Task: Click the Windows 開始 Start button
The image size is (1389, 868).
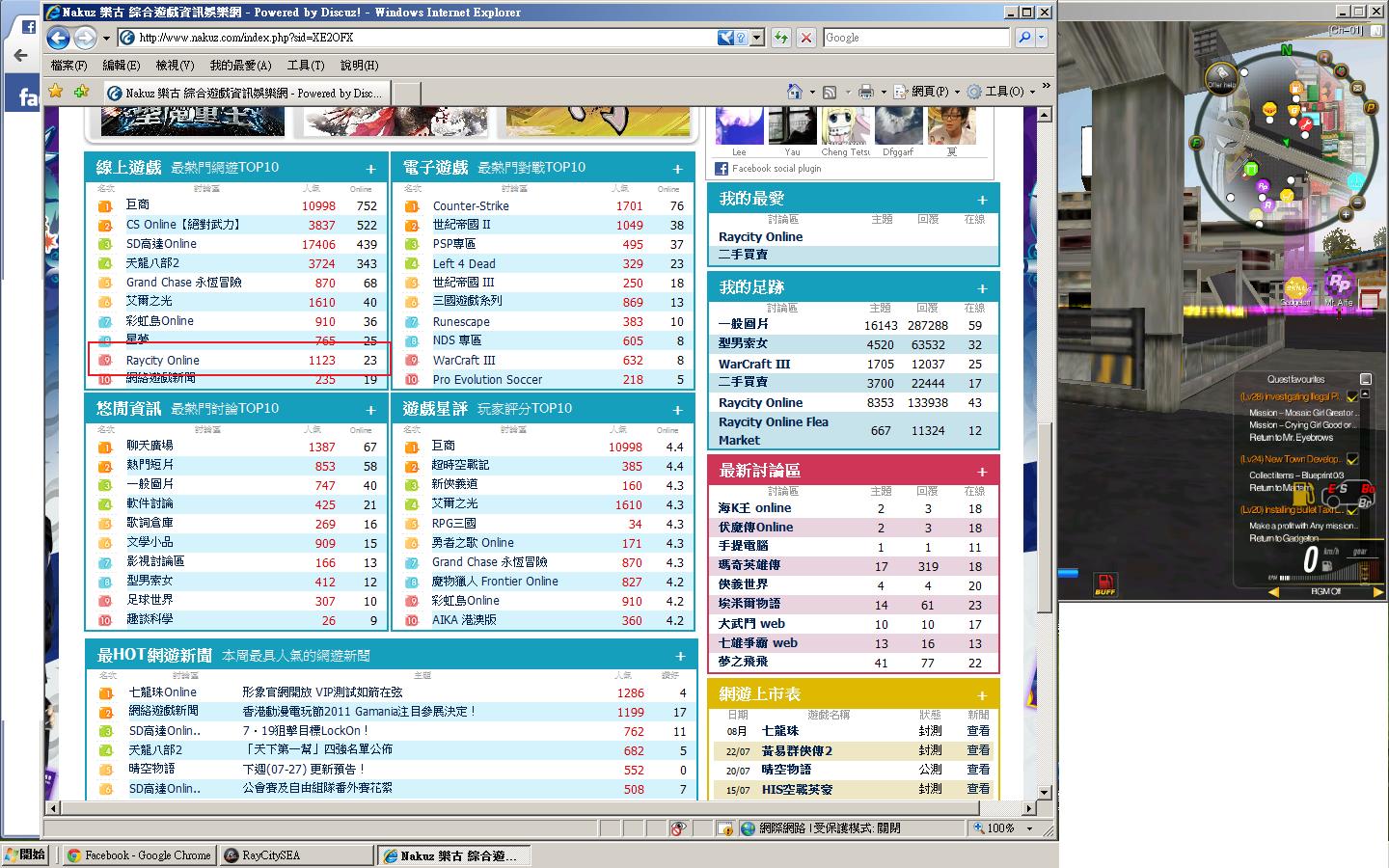Action: [24, 854]
